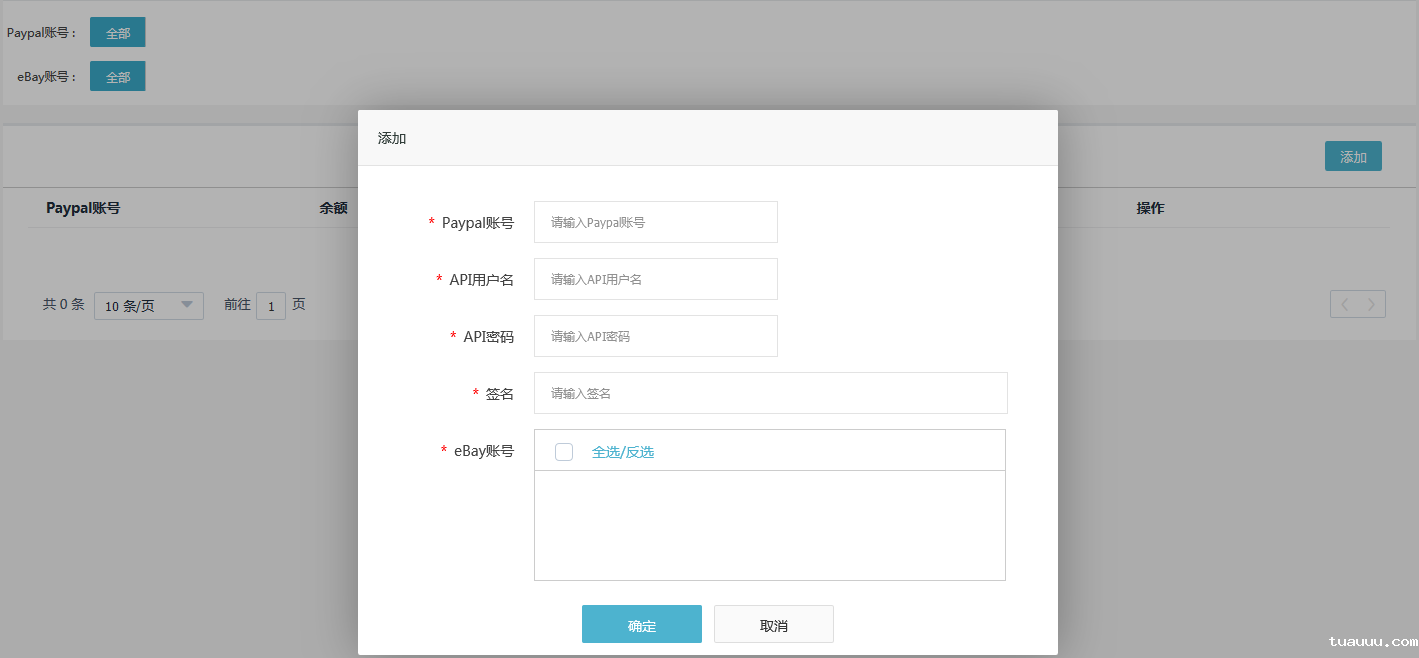Screen dimensions: 1419x658
Task: Click the 前往 page number input
Action: pos(271,306)
